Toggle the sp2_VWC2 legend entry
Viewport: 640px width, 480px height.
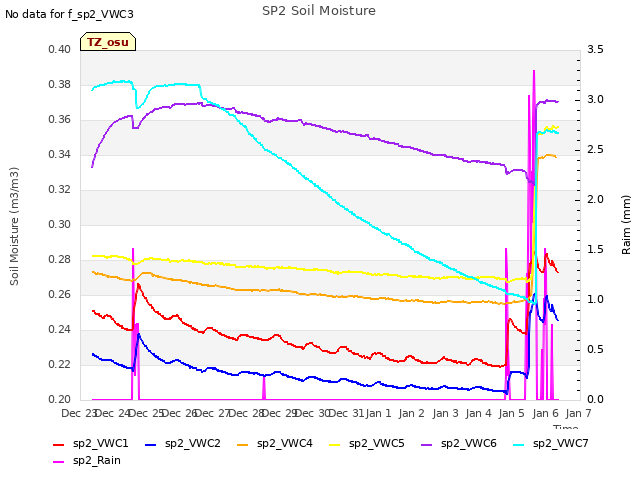(x=183, y=443)
